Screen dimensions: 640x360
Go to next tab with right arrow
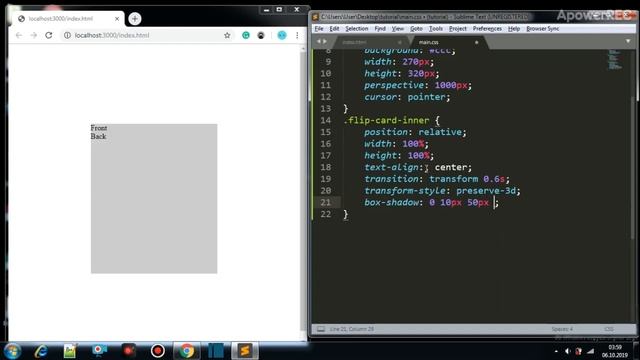coord(325,41)
